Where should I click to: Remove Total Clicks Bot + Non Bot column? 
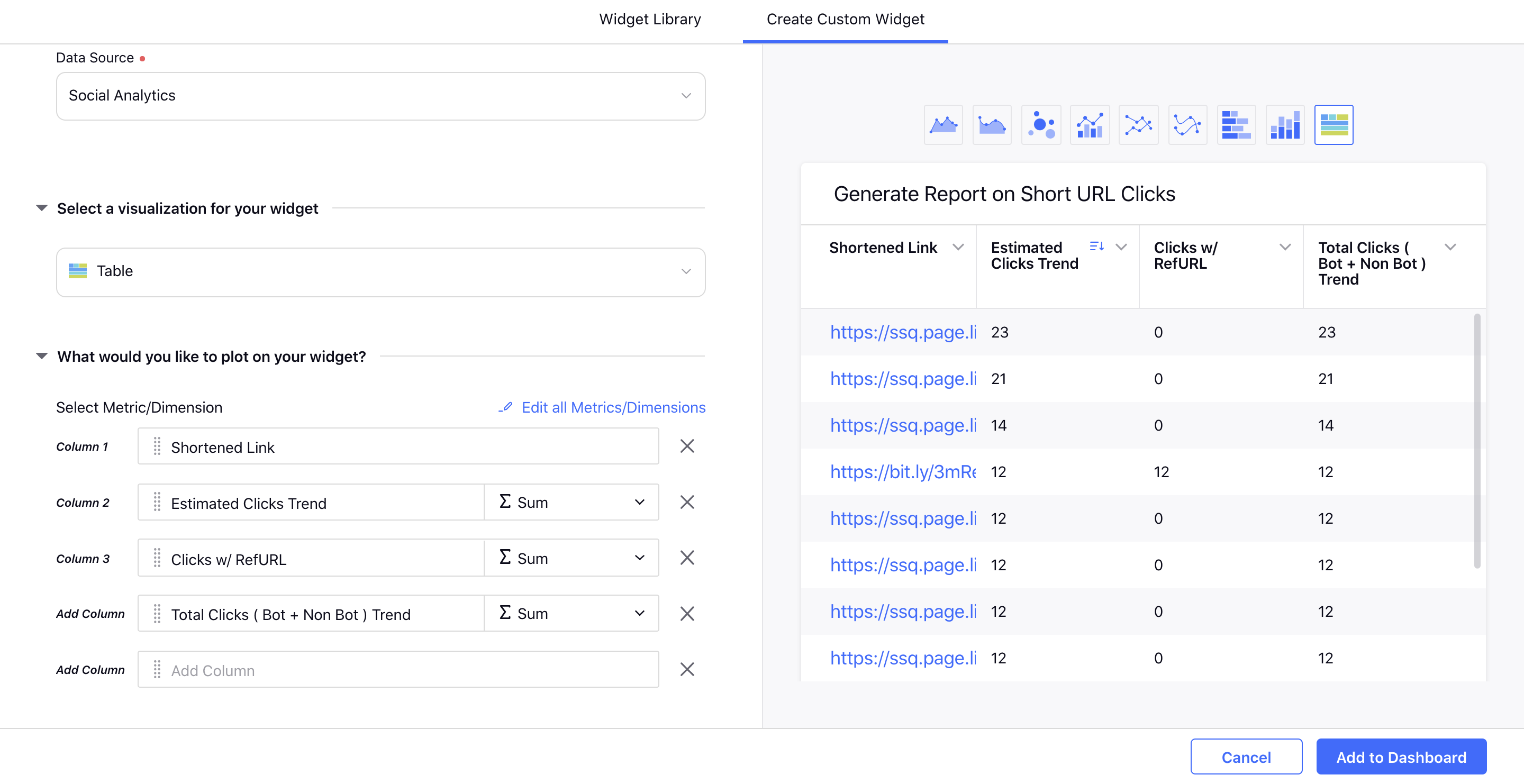(x=687, y=614)
